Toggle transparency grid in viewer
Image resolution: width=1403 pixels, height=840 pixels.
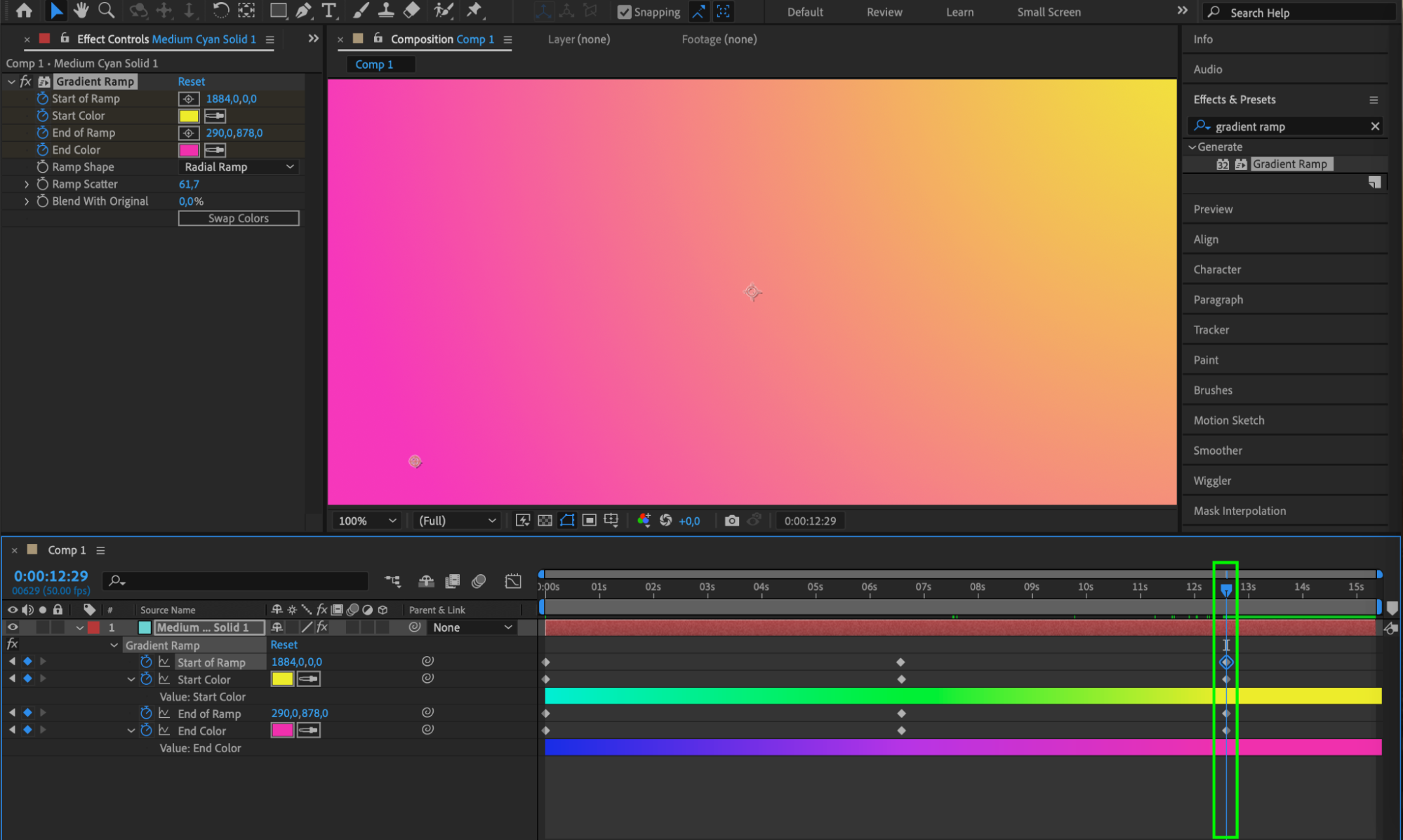click(x=545, y=521)
